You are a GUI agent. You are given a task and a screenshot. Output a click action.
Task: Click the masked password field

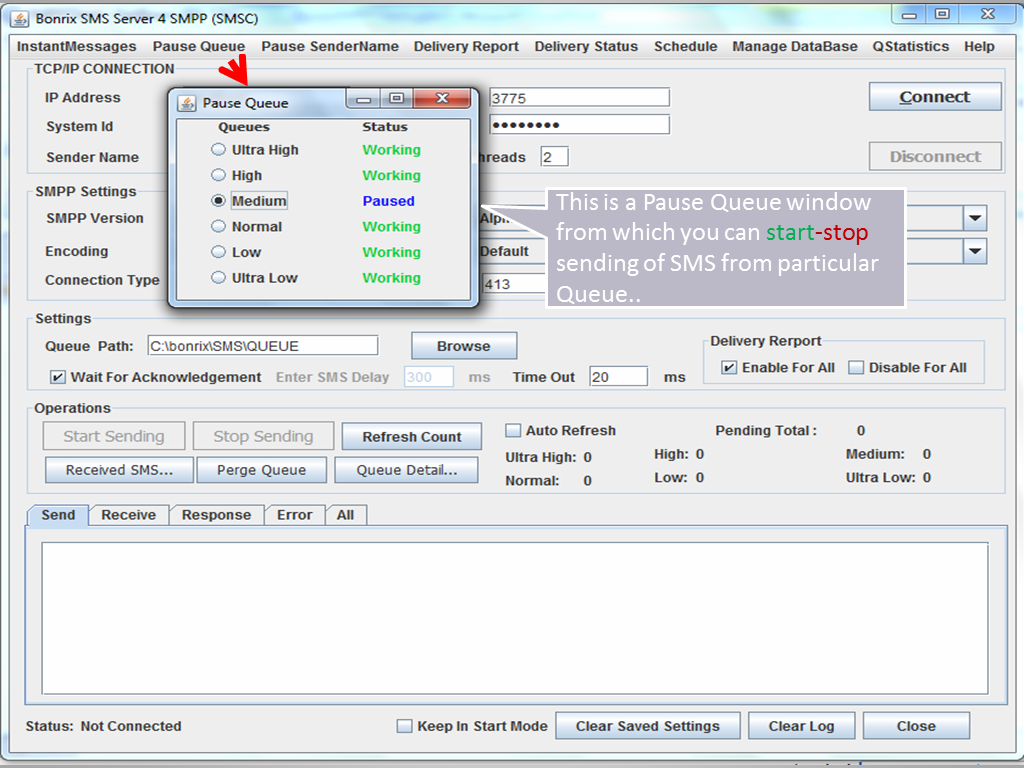coord(579,125)
